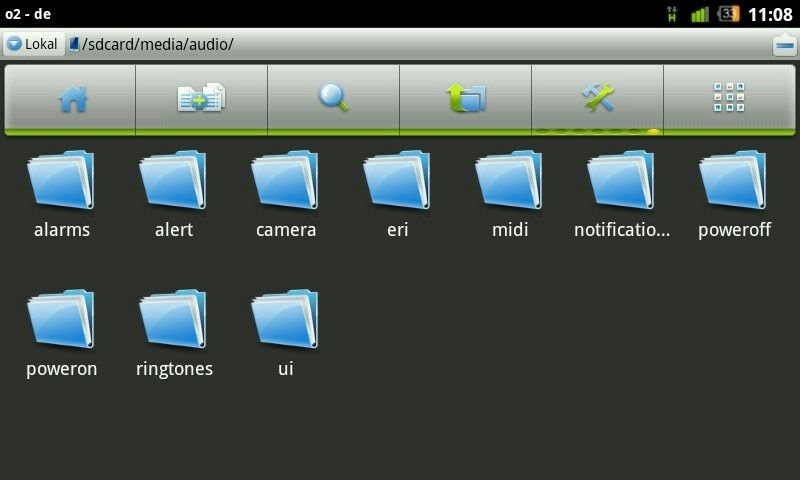Open the midi folder icon
Image resolution: width=800 pixels, height=480 pixels.
(510, 180)
